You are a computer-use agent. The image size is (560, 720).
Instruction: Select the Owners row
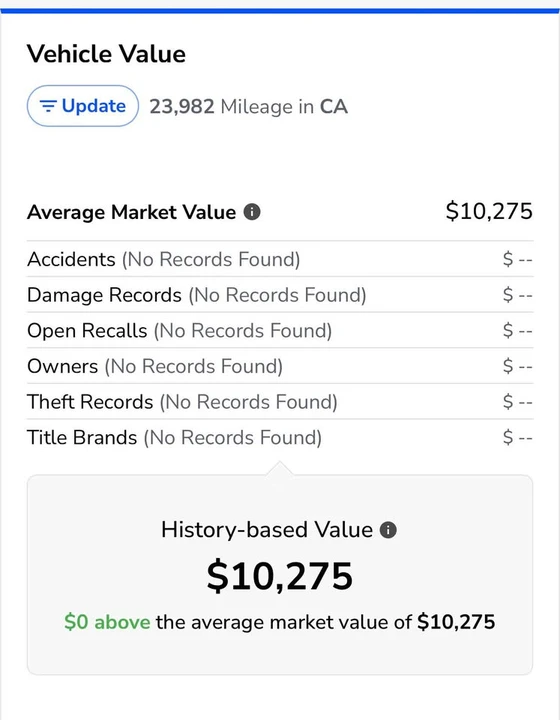(x=280, y=366)
